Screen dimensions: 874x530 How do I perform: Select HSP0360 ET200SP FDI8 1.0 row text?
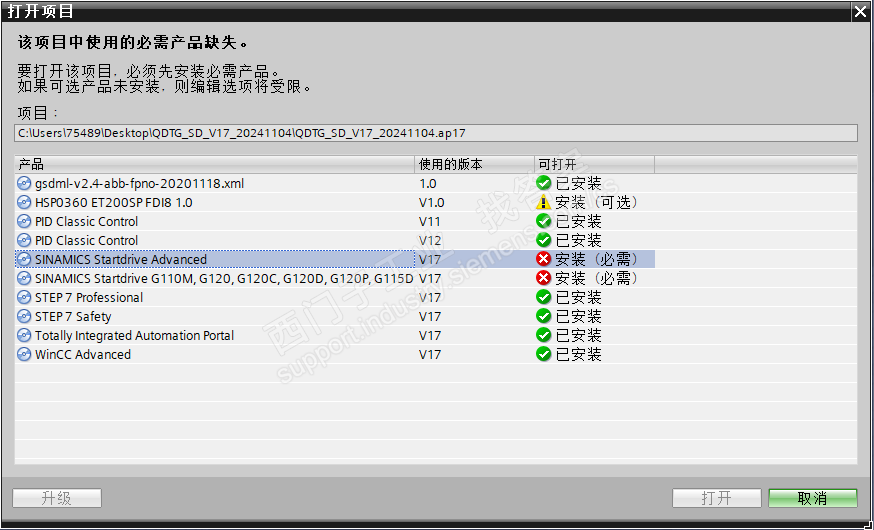tap(114, 202)
